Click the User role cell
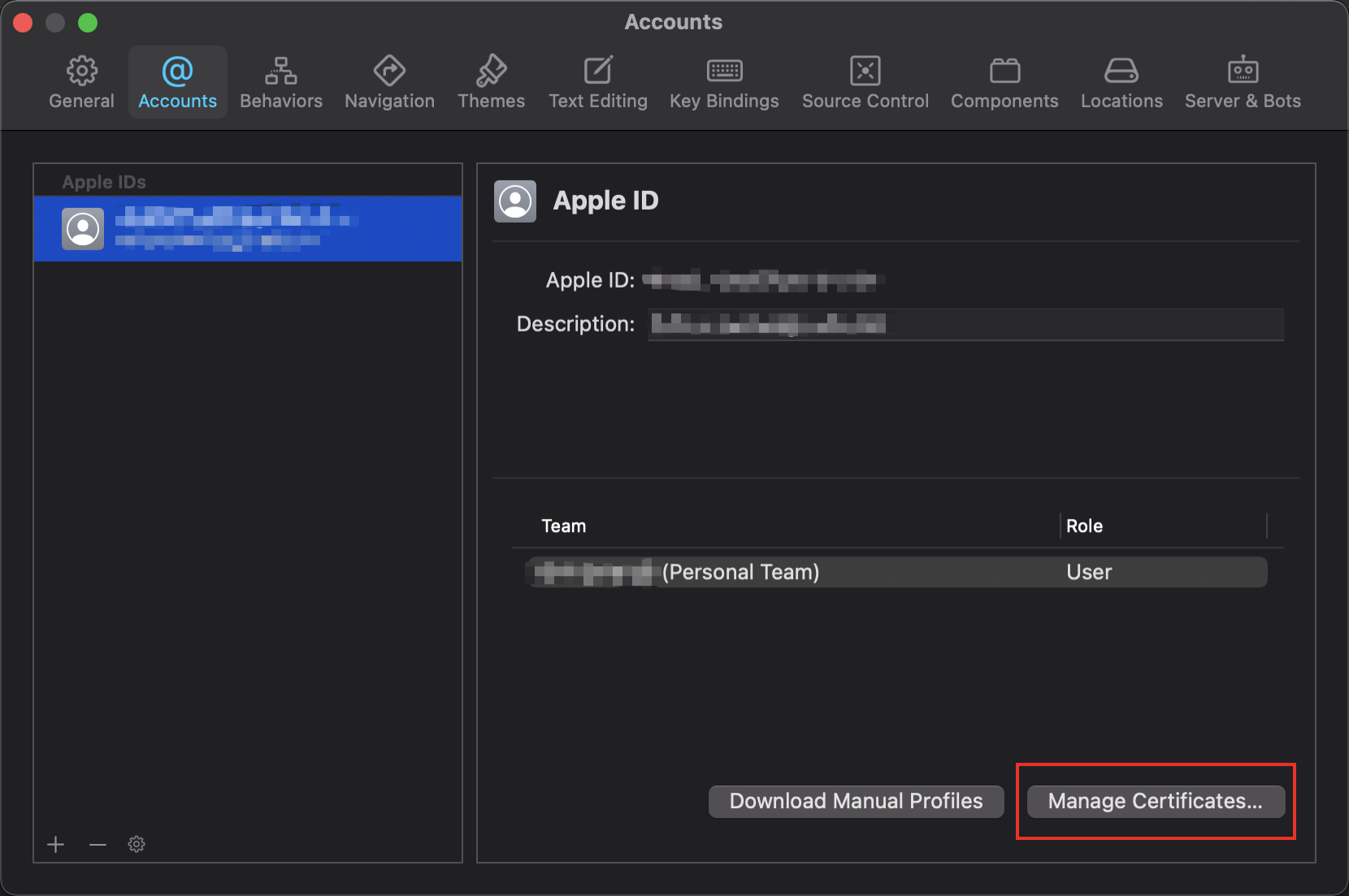Image resolution: width=1349 pixels, height=896 pixels. (1089, 572)
